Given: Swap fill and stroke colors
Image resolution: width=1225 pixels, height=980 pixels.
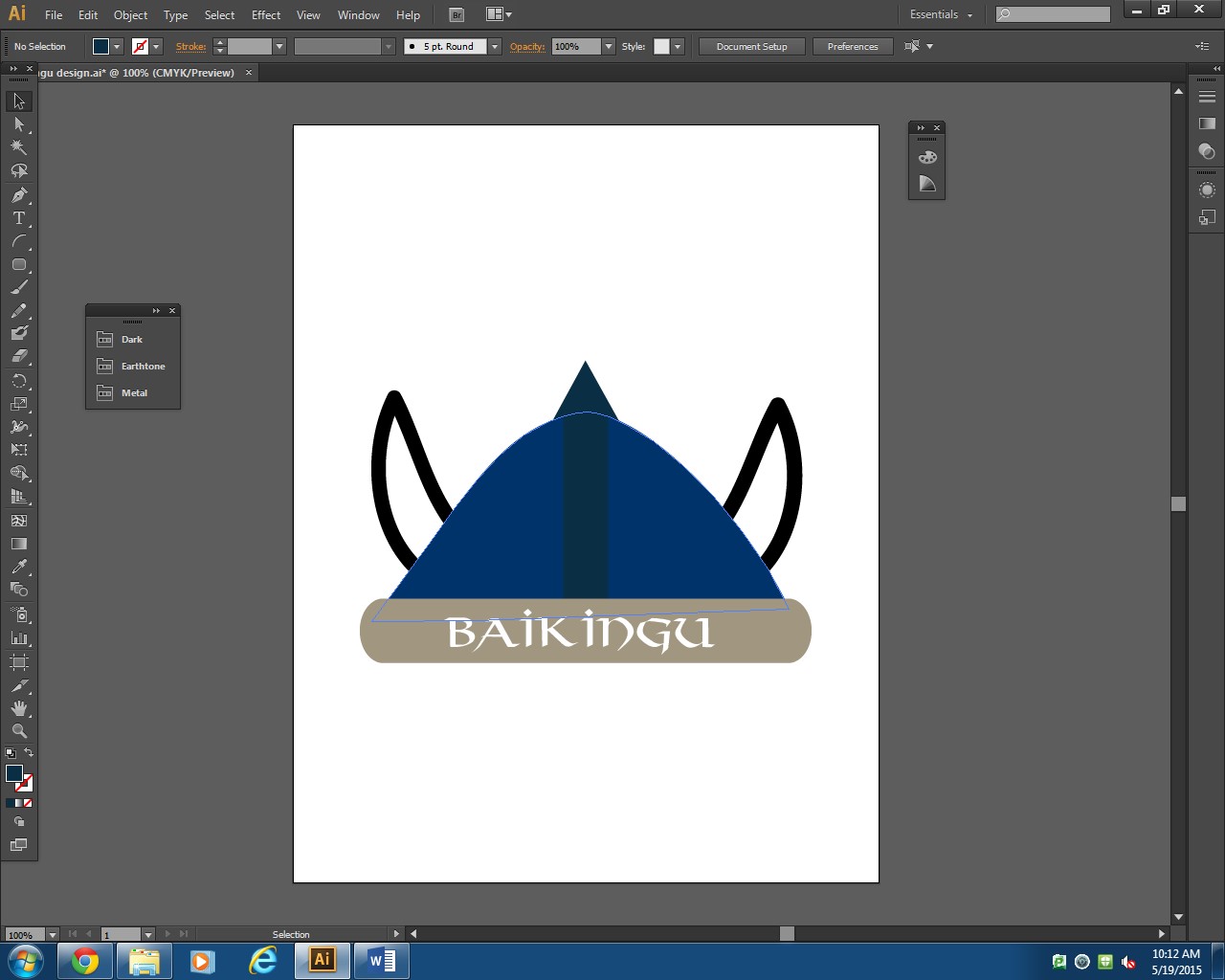Looking at the screenshot, I should (29, 752).
